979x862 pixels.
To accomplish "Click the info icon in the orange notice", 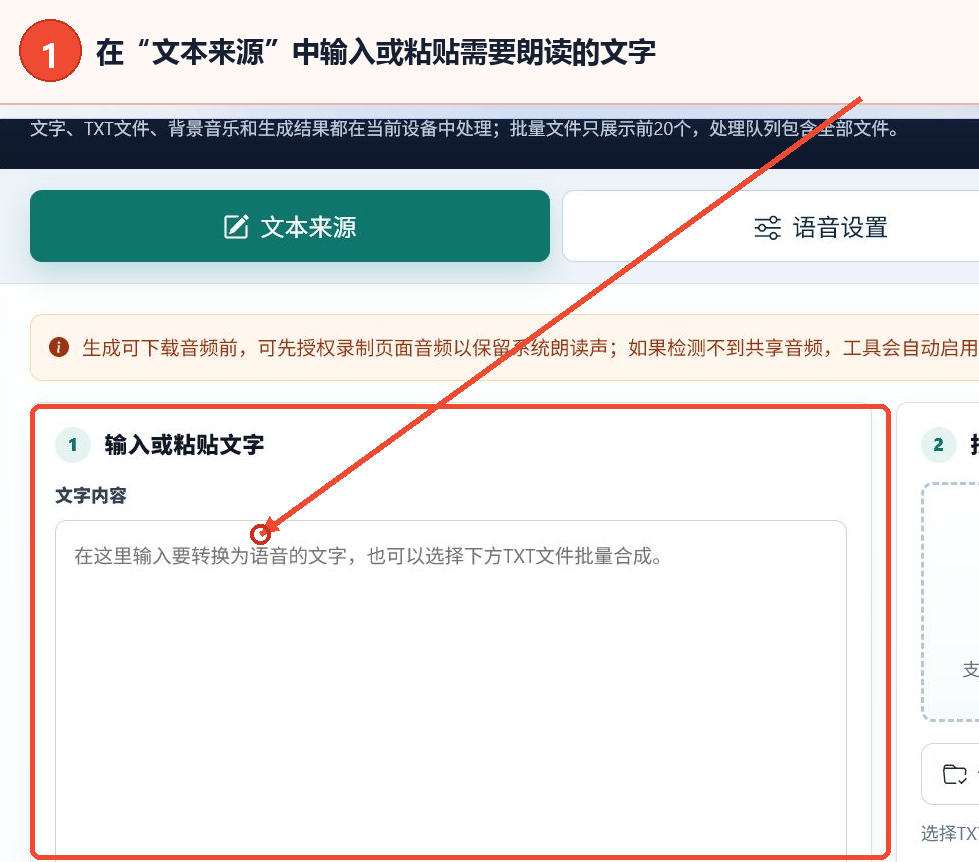I will click(59, 347).
